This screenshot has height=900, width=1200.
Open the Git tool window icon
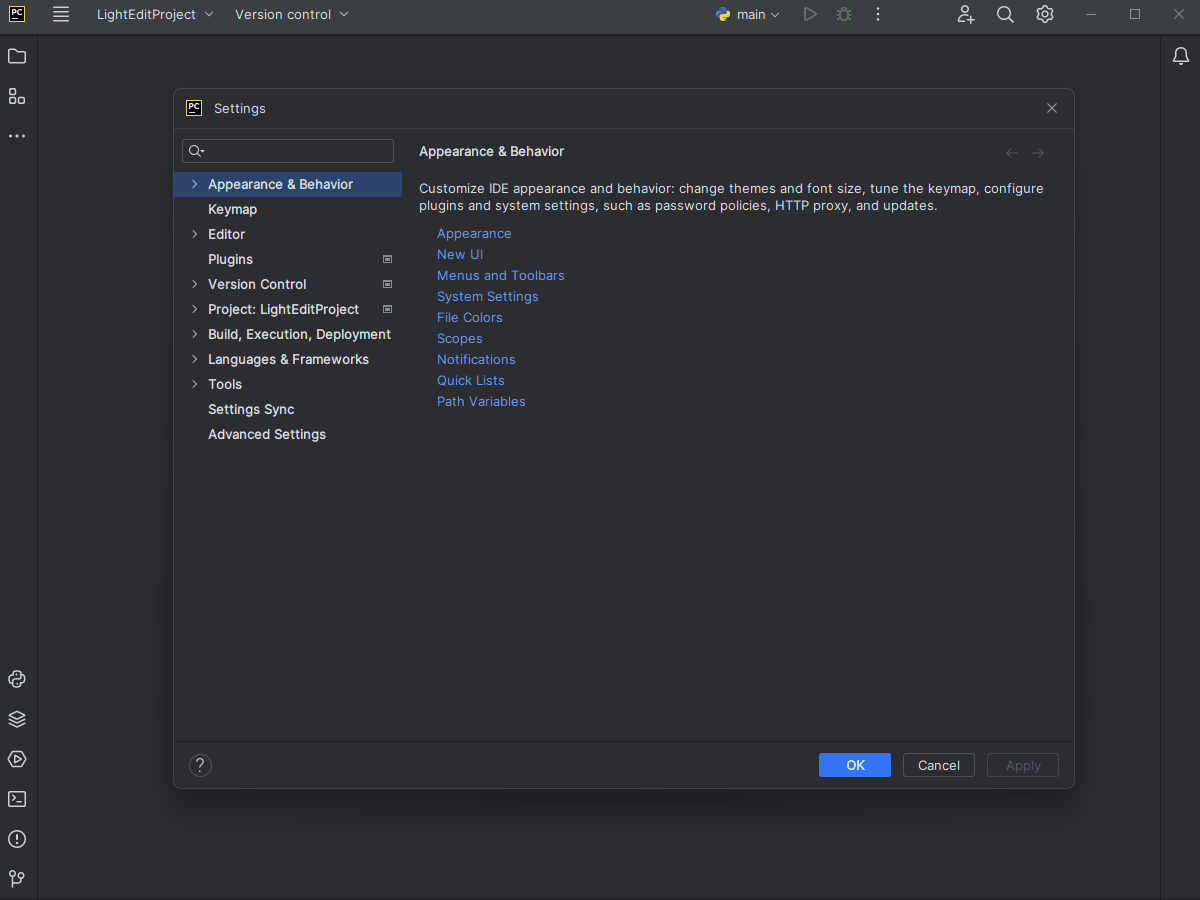click(17, 879)
